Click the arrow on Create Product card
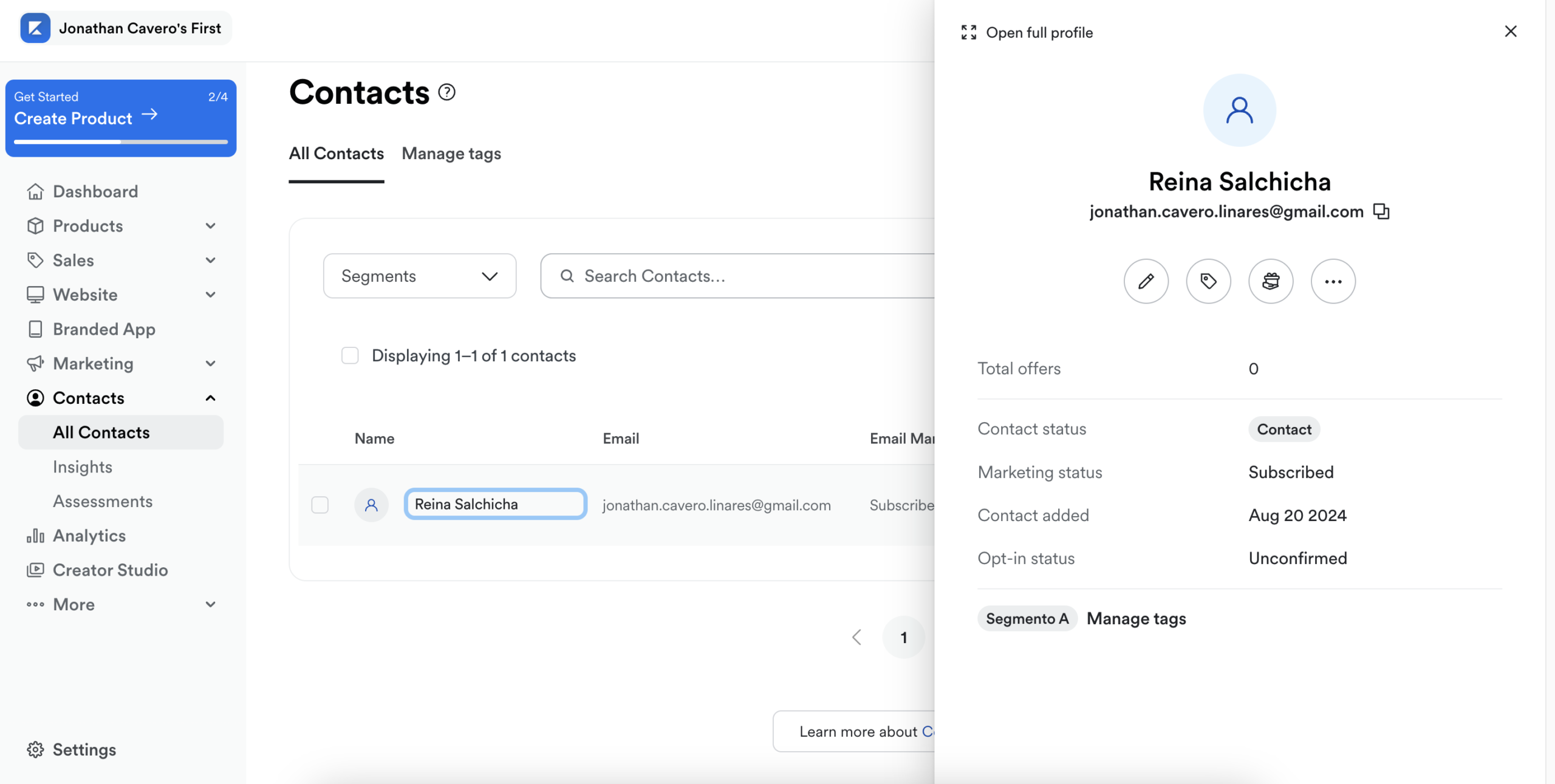The image size is (1555, 784). point(149,115)
